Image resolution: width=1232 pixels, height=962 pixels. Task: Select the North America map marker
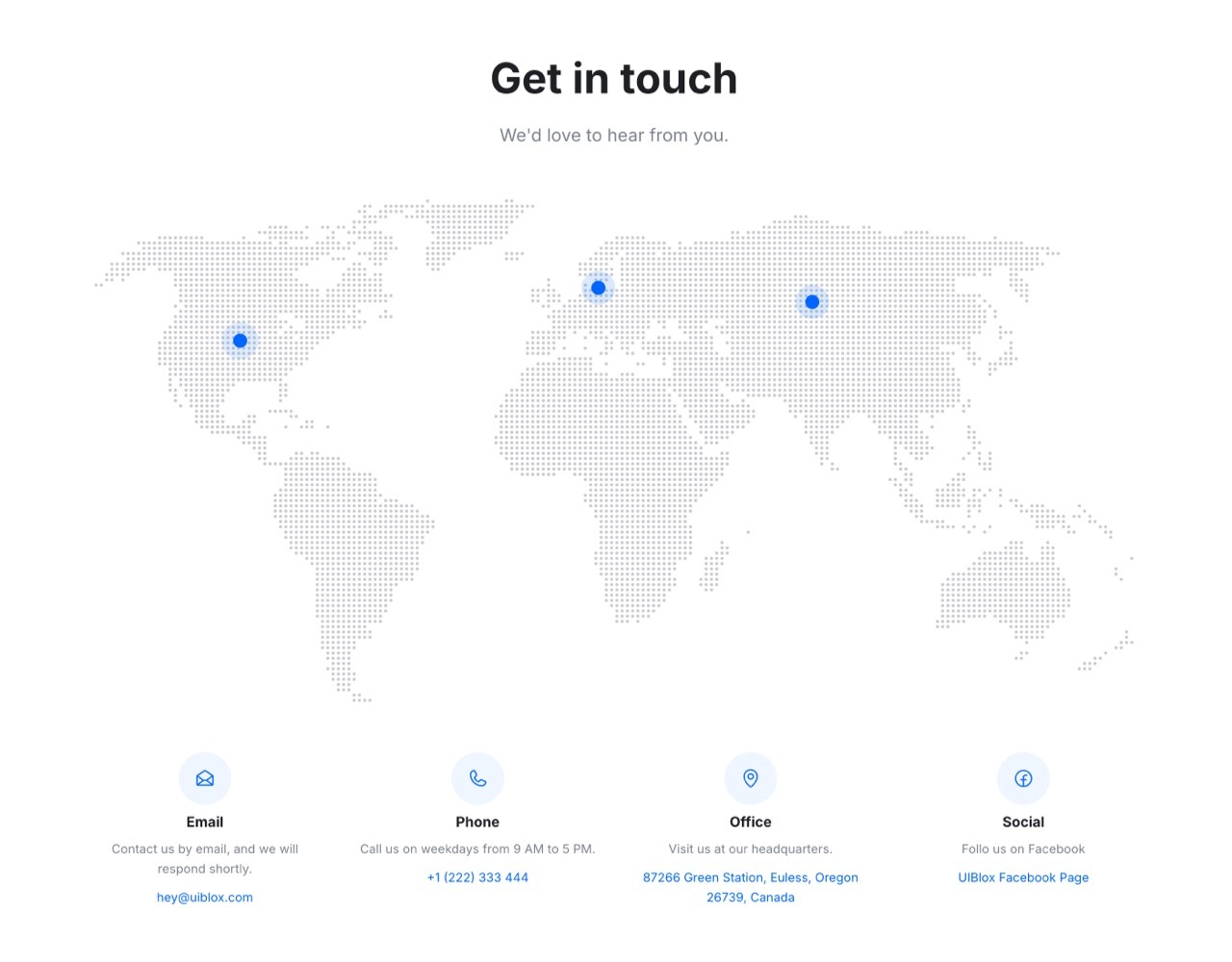pos(241,341)
